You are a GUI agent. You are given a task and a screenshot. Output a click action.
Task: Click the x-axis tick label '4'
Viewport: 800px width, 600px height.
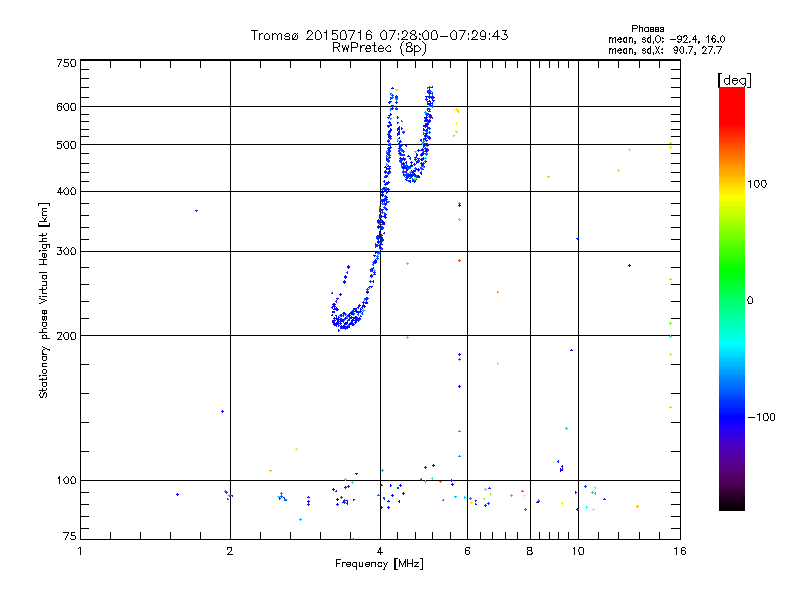[x=380, y=551]
